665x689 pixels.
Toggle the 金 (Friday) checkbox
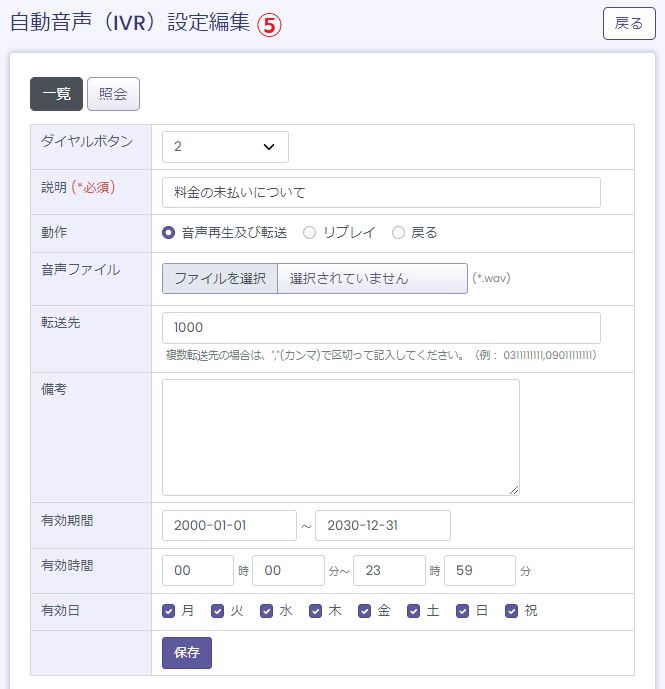(x=365, y=611)
